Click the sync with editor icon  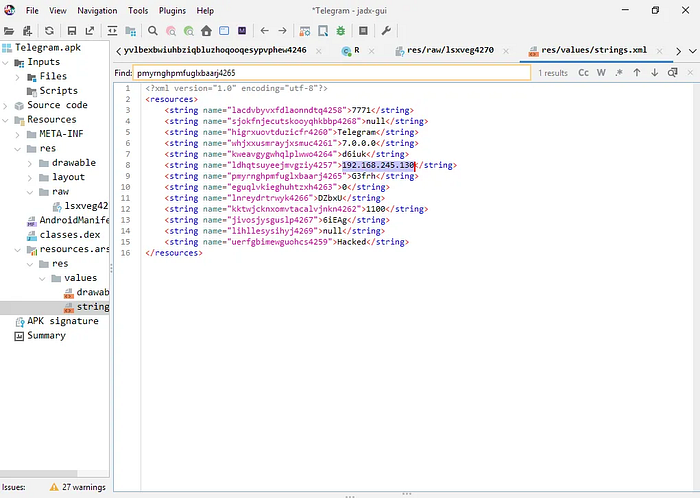tap(112, 31)
